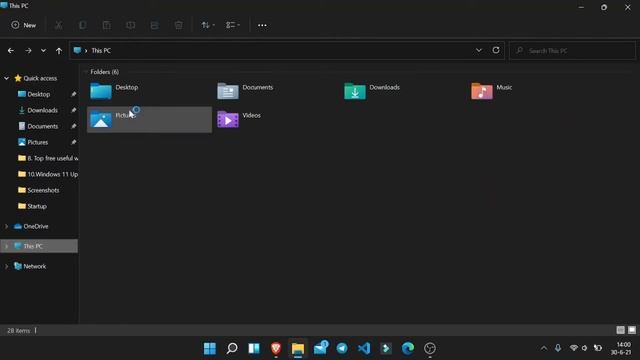Open the '8. Top free useful' folder

pos(48,158)
